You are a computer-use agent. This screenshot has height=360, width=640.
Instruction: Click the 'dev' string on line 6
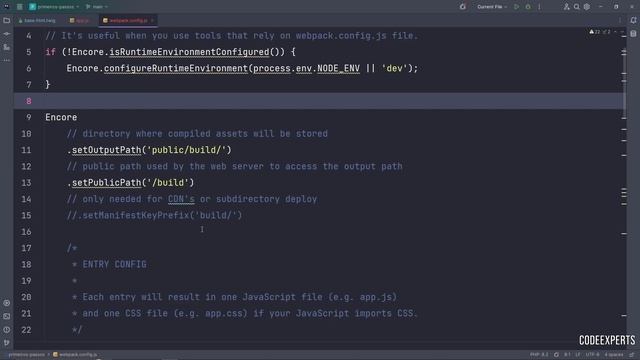pyautogui.click(x=394, y=68)
